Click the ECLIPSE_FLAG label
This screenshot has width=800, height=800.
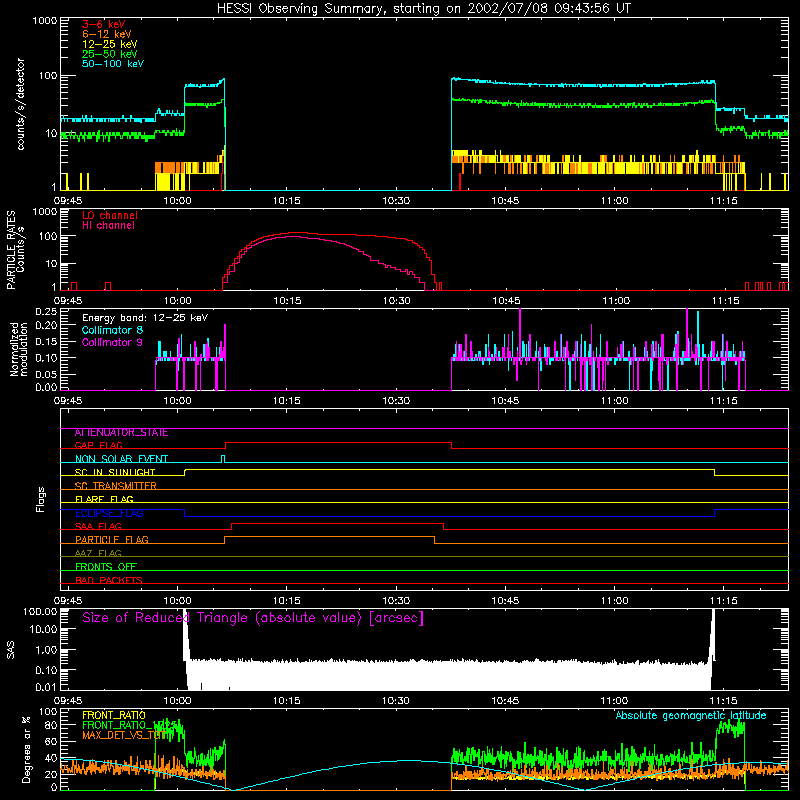point(109,513)
